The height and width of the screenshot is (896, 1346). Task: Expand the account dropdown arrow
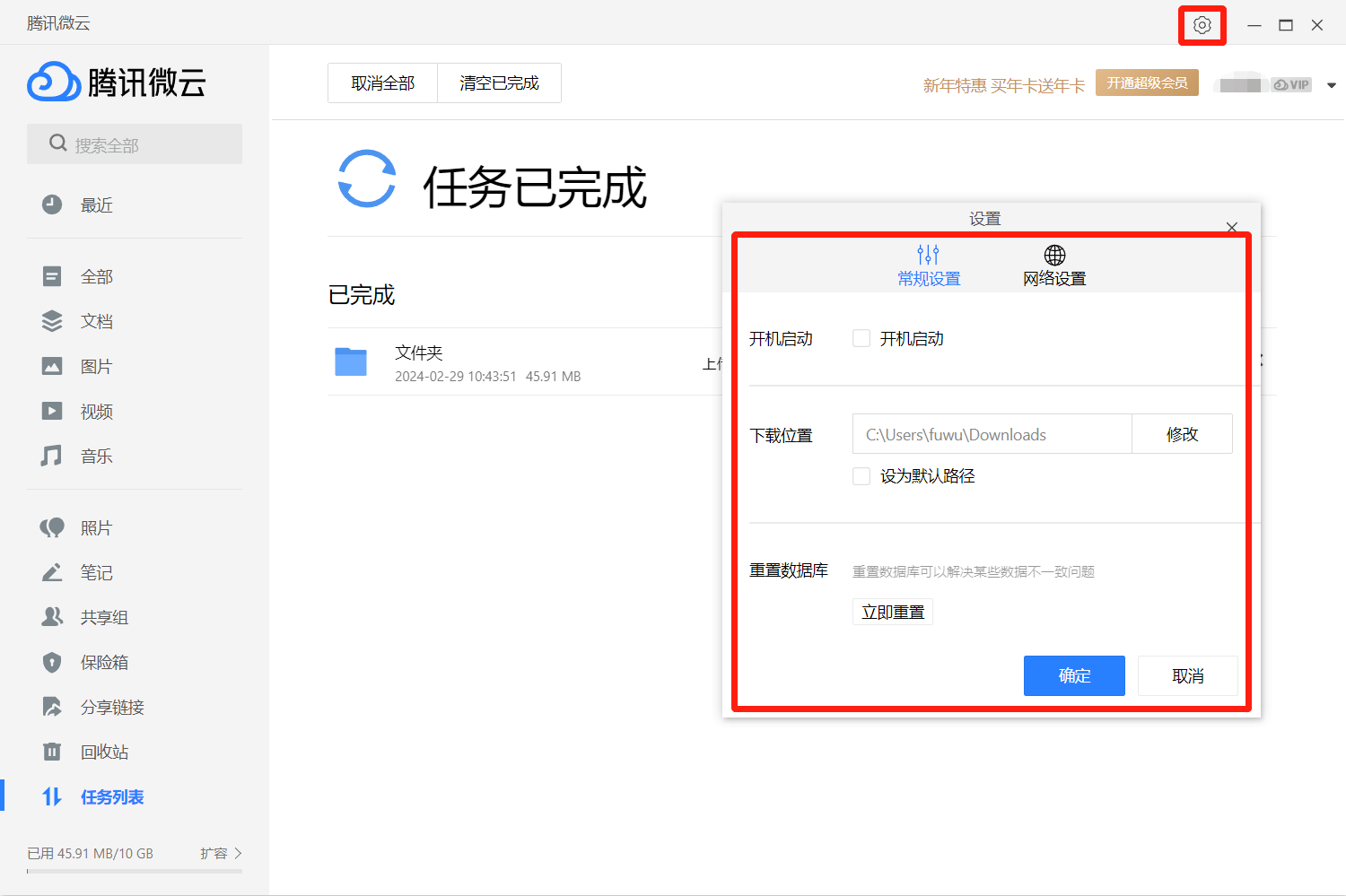pos(1332,85)
